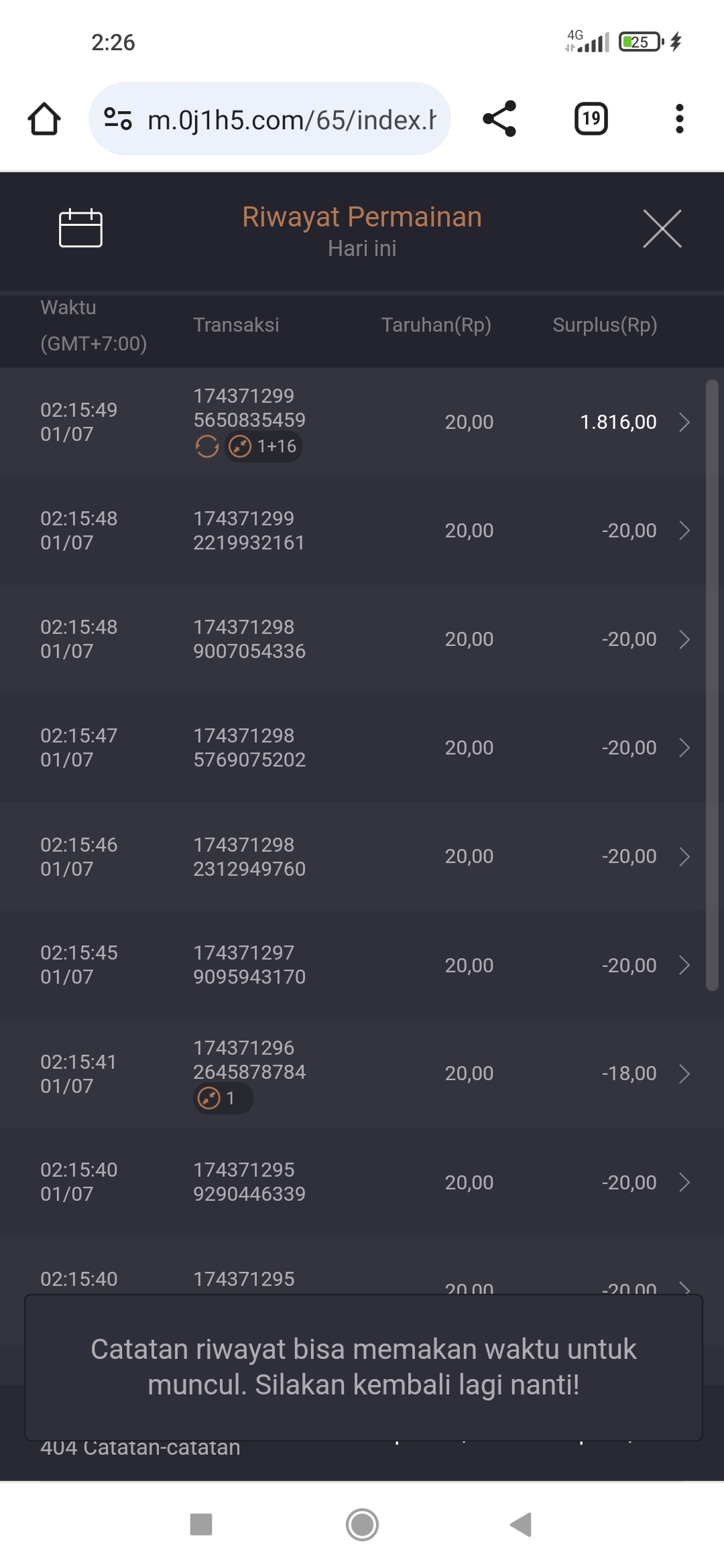Tap the share icon in browser bar

(499, 119)
